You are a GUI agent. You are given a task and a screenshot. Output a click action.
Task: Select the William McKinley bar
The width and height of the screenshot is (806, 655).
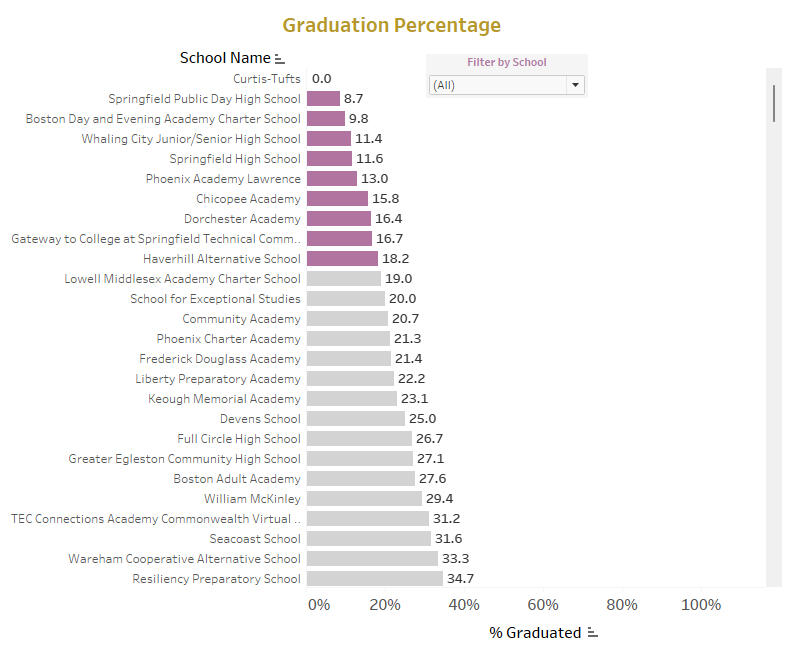(x=364, y=499)
